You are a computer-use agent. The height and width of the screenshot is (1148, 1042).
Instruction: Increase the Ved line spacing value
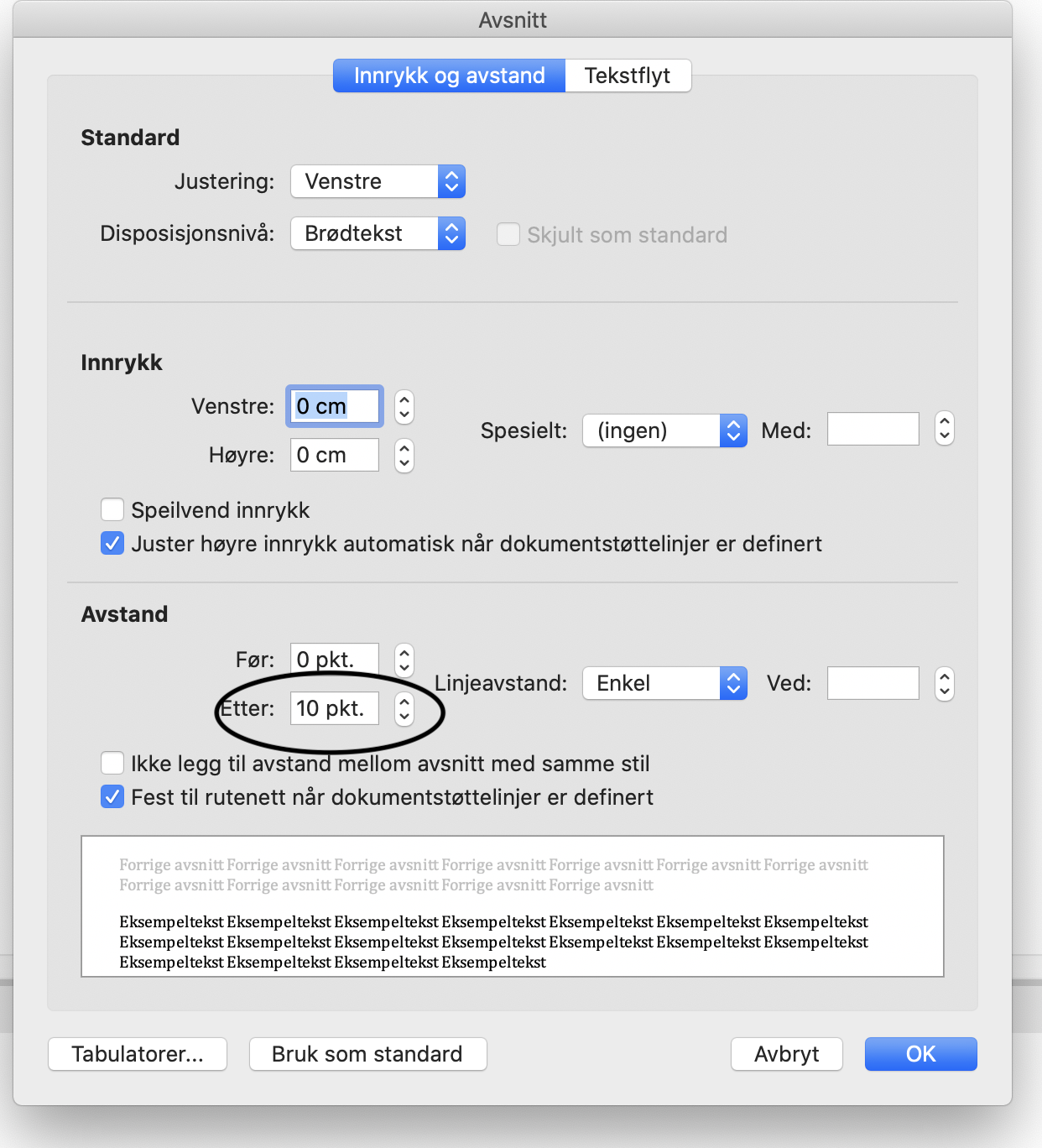944,676
